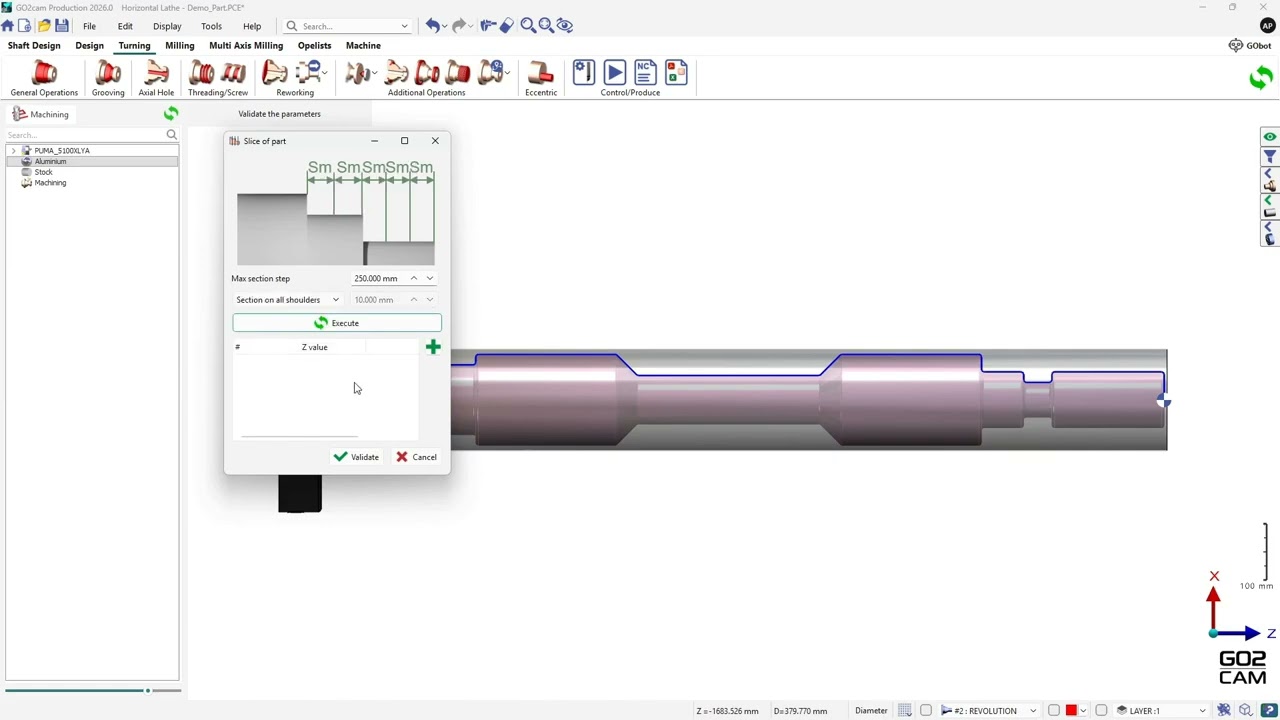Undo the last action

432,25
